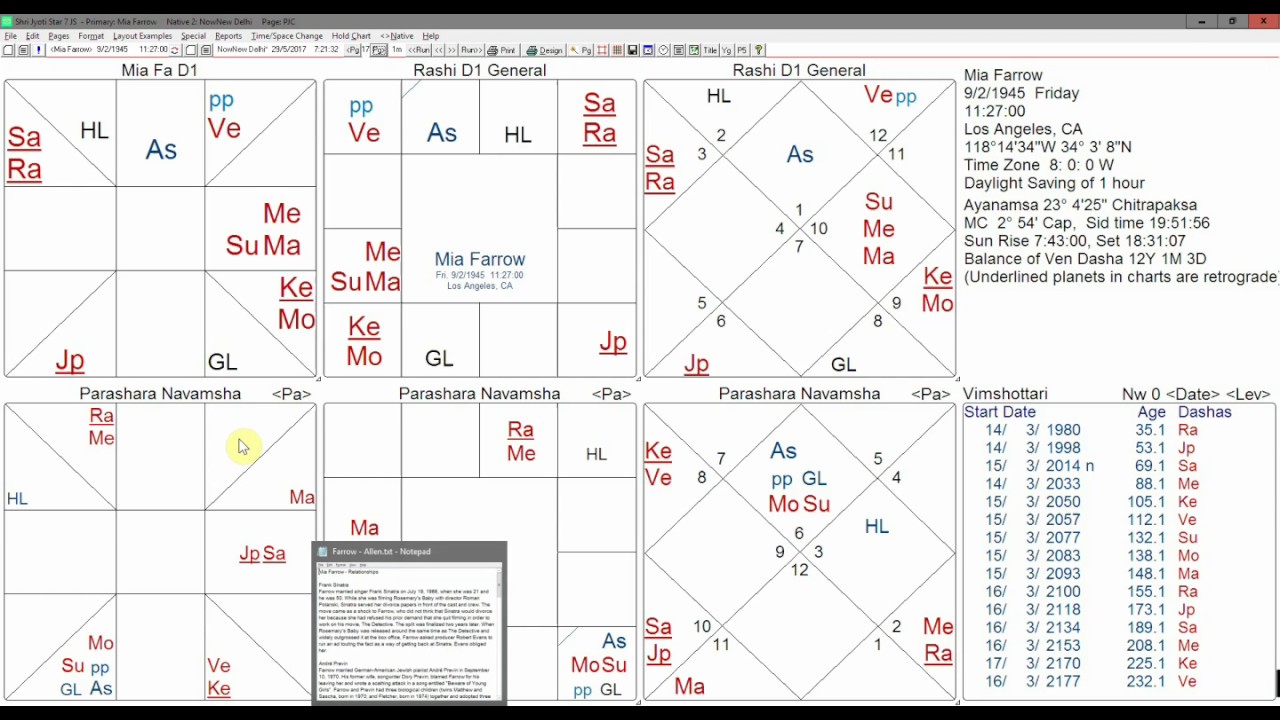Screen dimensions: 1280x720
Task: Click the Vimshottari heading
Action: tap(1005, 394)
